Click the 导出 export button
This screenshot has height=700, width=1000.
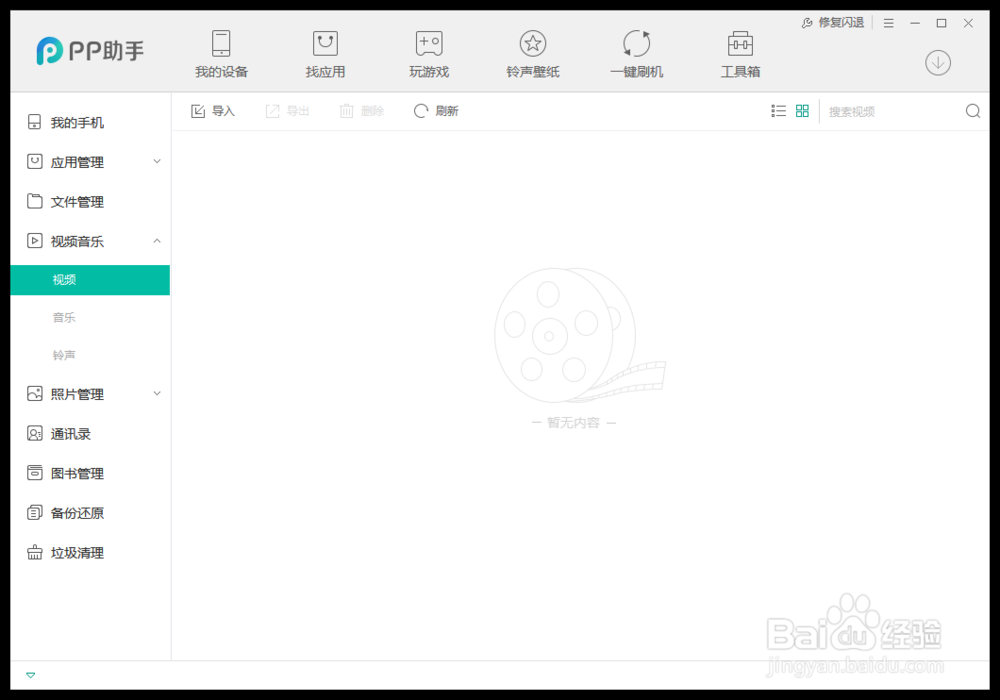click(x=288, y=111)
